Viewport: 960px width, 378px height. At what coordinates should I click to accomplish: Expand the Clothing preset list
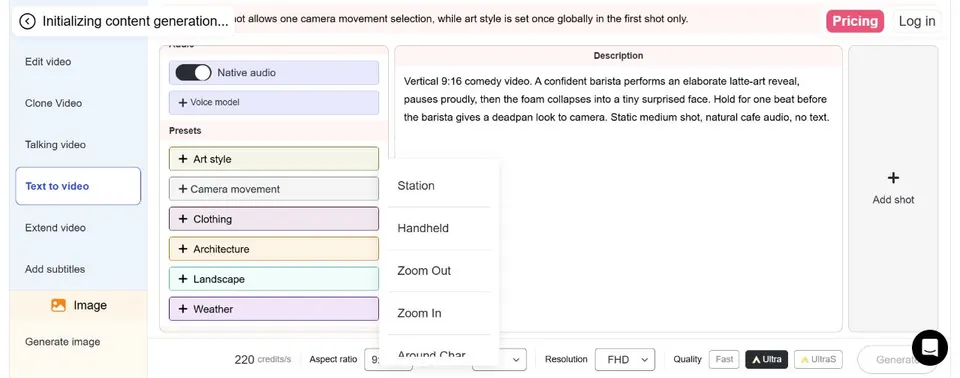(274, 219)
